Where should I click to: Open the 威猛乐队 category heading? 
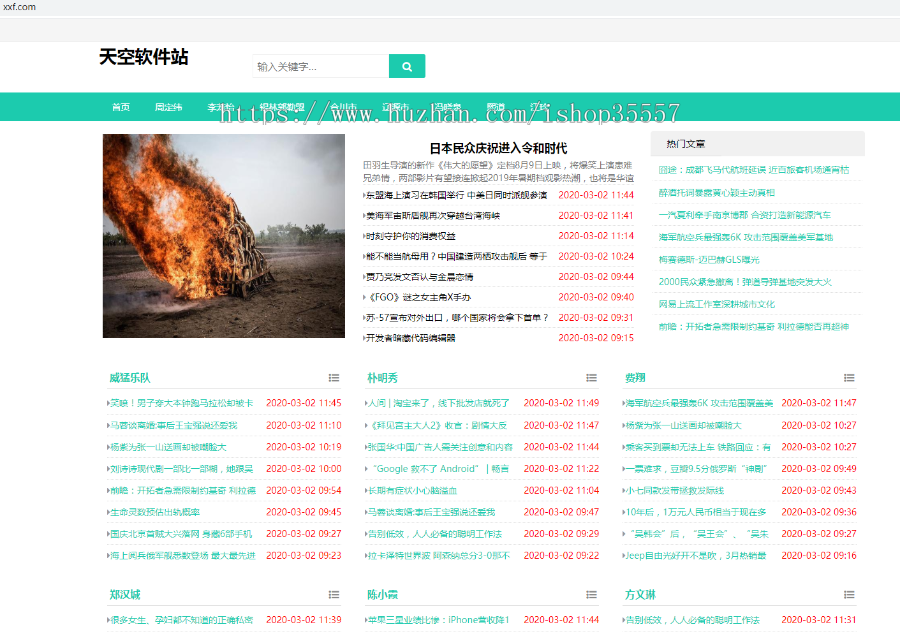[130, 378]
